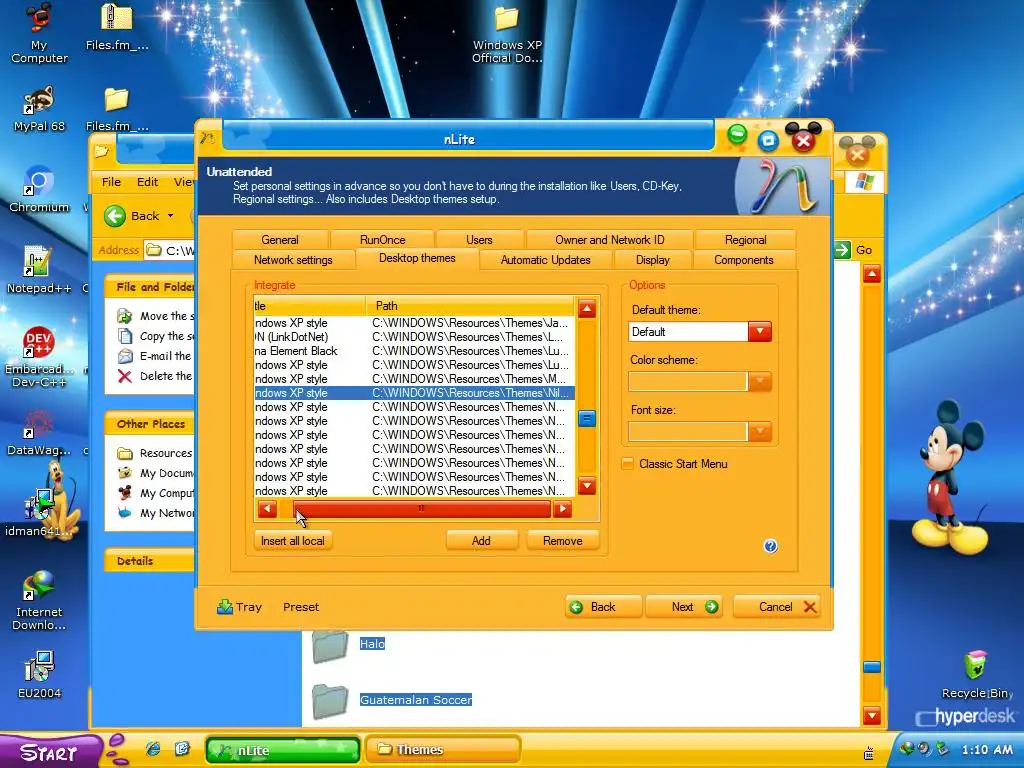Click Internet Explorer quick launch icon
The image size is (1024, 768).
(153, 749)
